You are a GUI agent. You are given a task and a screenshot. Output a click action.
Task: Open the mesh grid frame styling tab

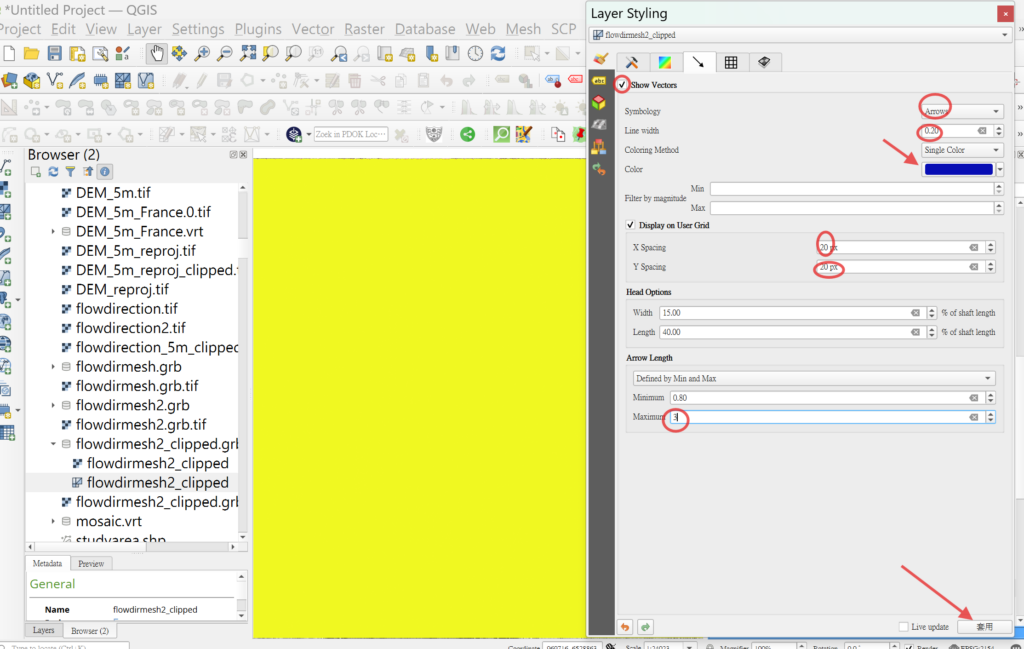[x=731, y=62]
